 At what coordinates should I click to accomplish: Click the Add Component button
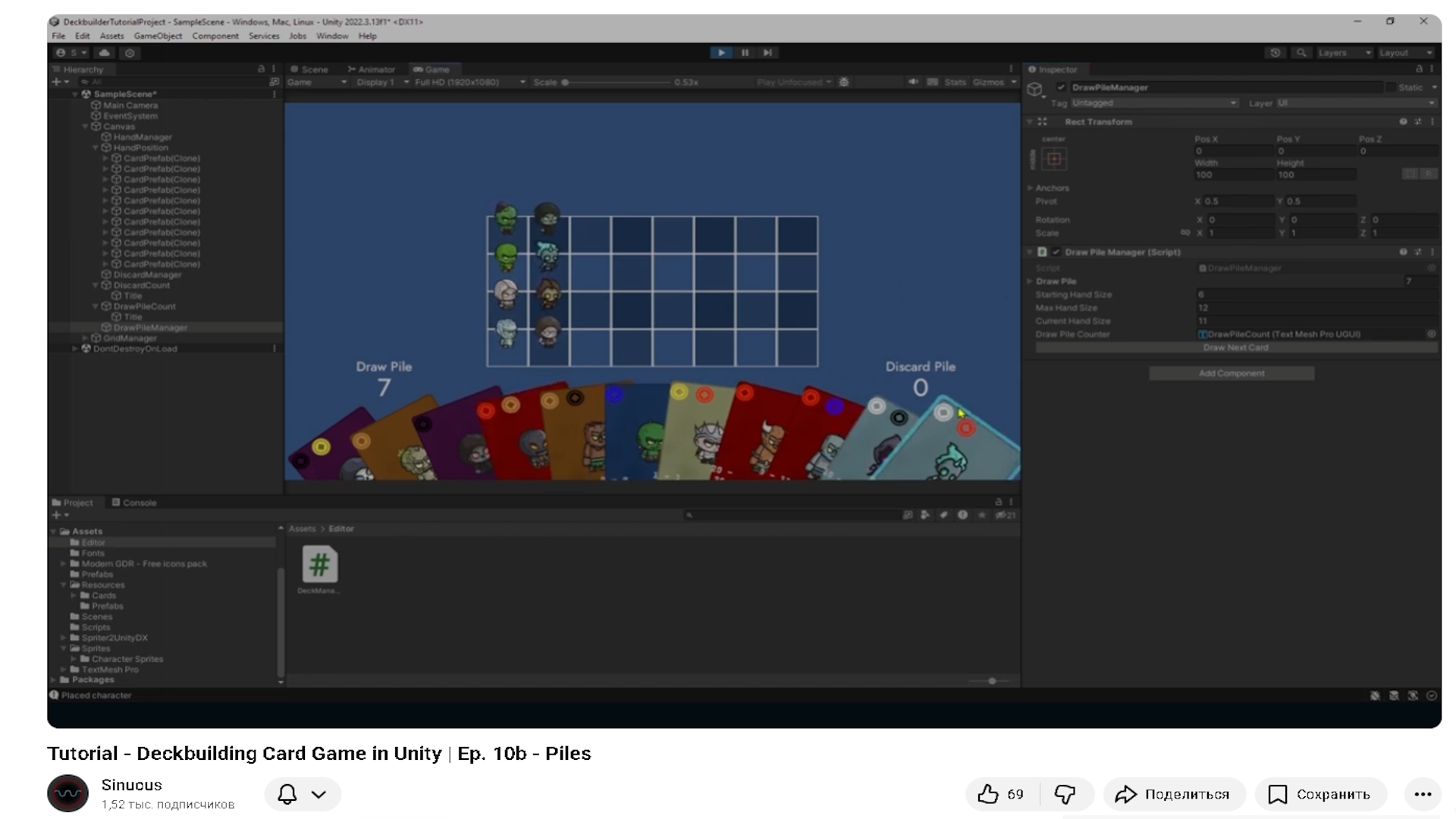coord(1231,373)
